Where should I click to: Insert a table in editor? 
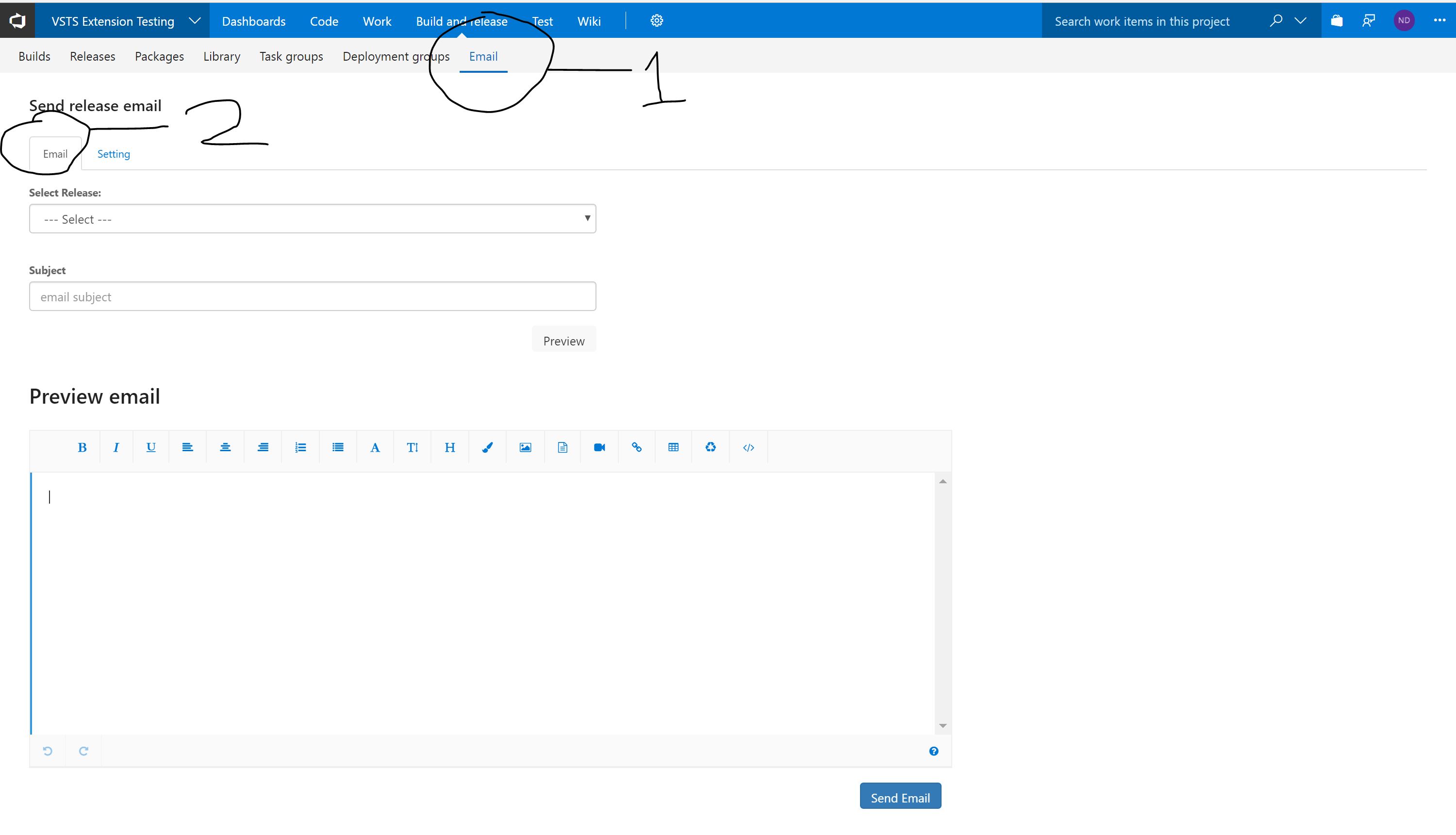pos(674,447)
